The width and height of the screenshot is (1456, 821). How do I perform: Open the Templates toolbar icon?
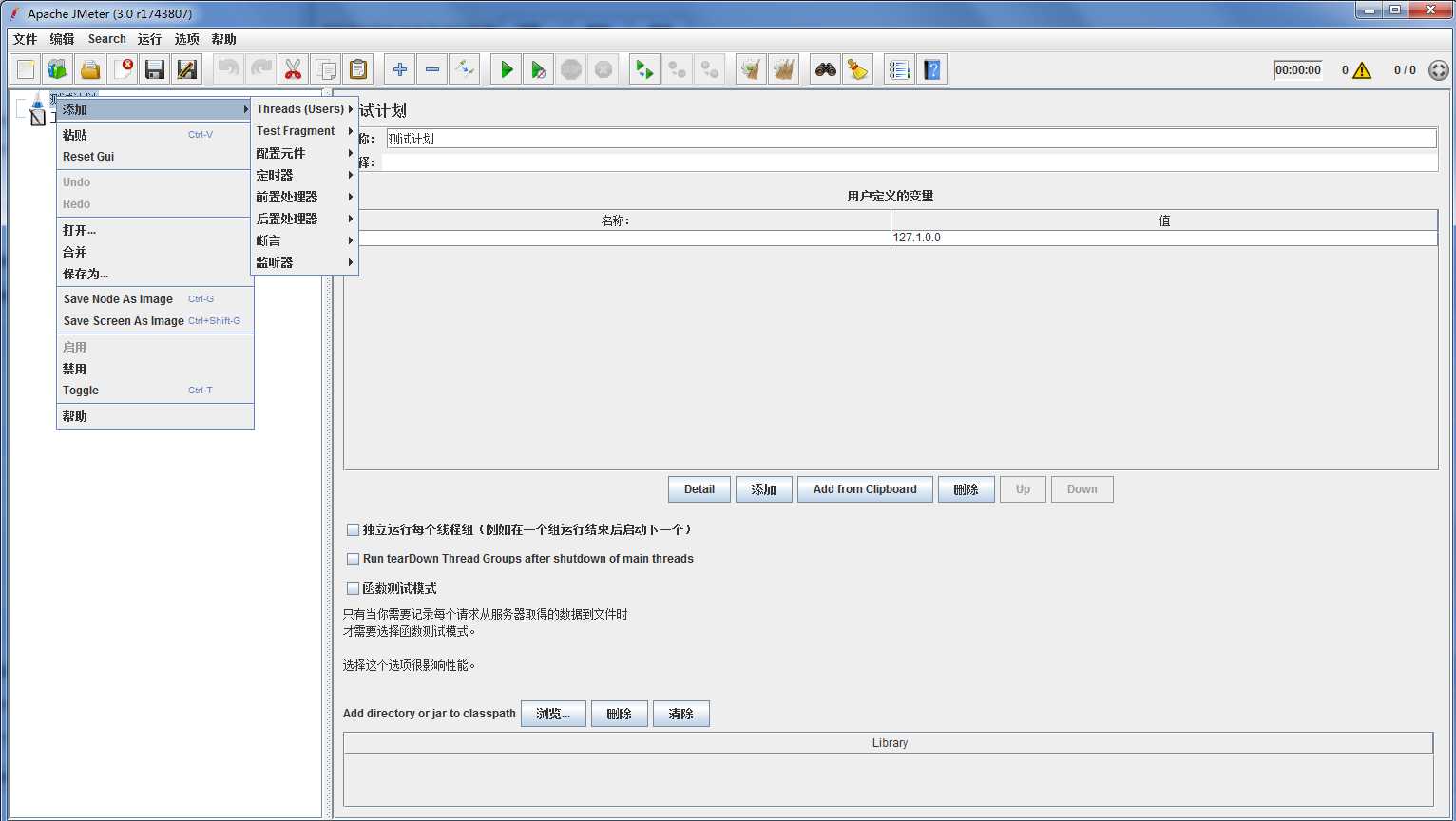58,69
